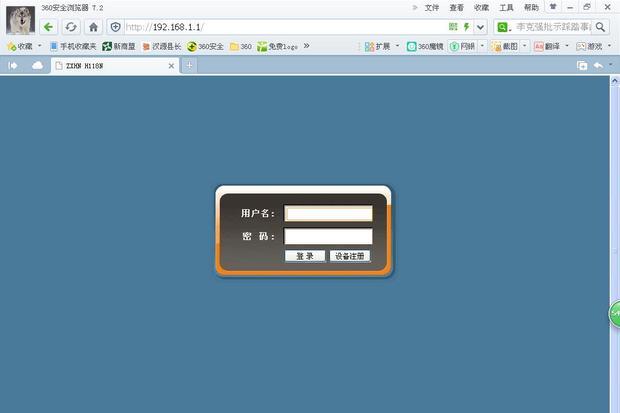Viewport: 620px width, 413px height.
Task: Expand the 收藏 favorites dropdown
Action: tap(24, 46)
